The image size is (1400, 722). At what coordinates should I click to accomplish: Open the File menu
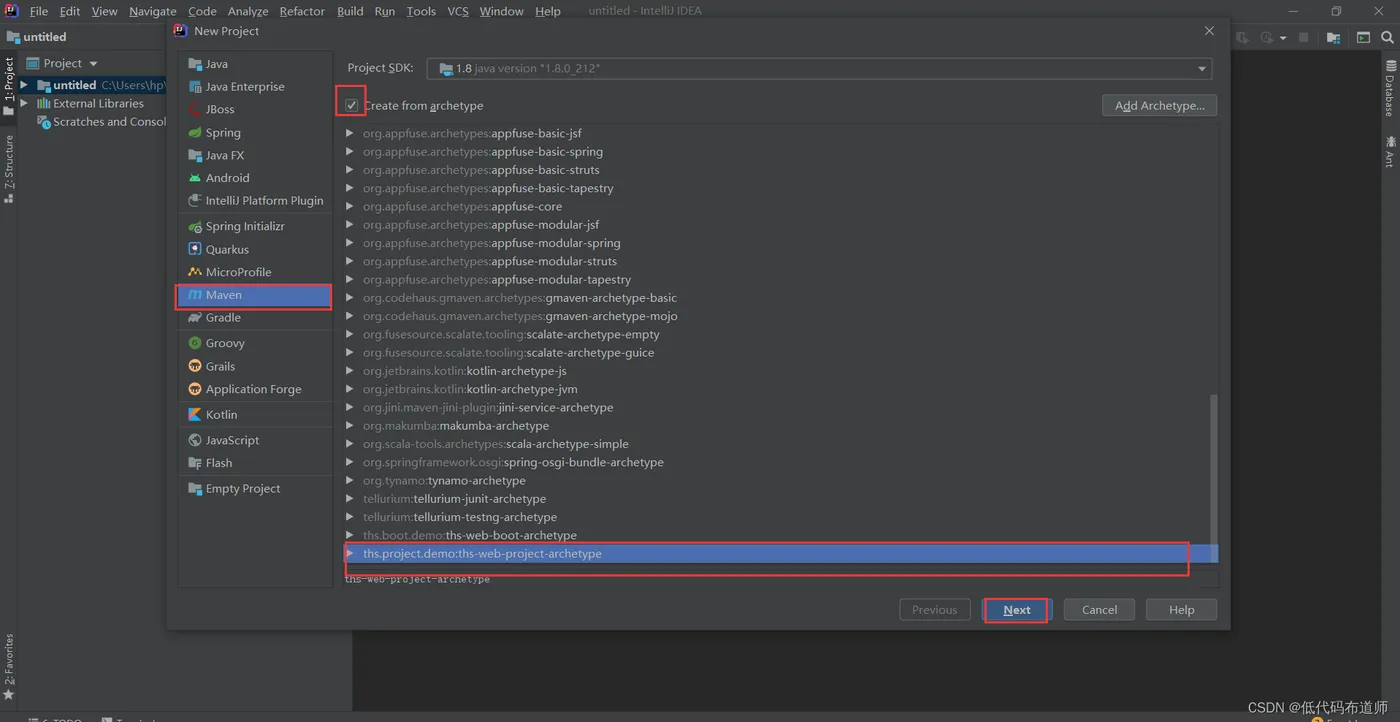[39, 11]
